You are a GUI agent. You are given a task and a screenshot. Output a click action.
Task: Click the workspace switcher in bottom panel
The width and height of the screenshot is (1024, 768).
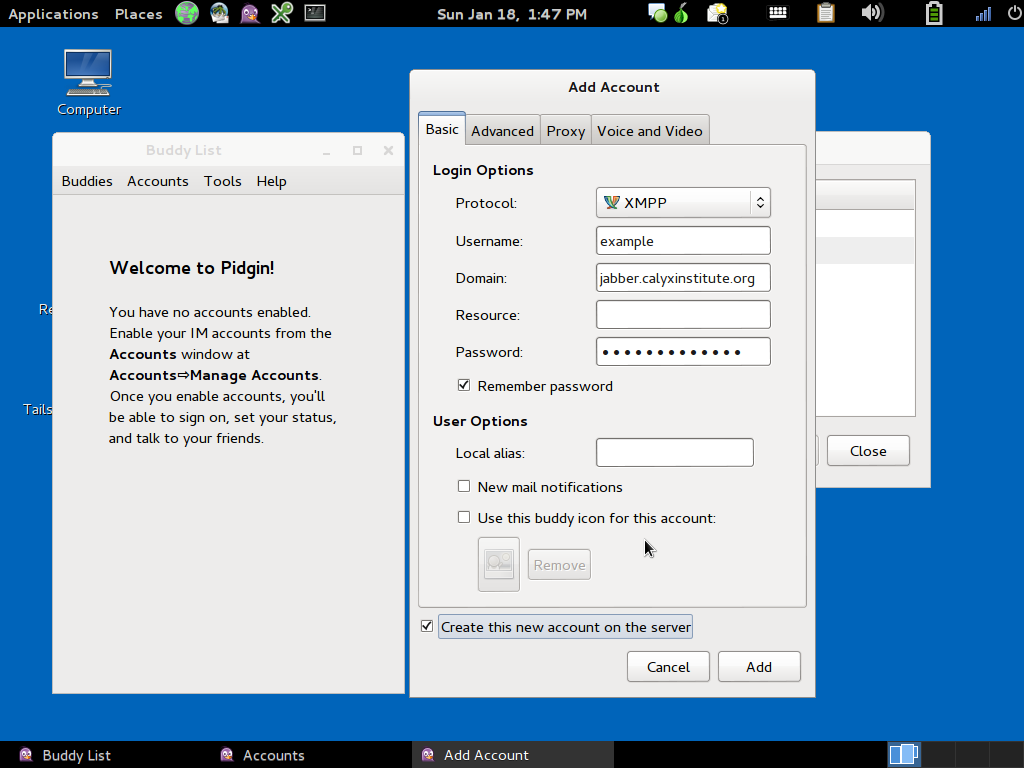click(904, 754)
